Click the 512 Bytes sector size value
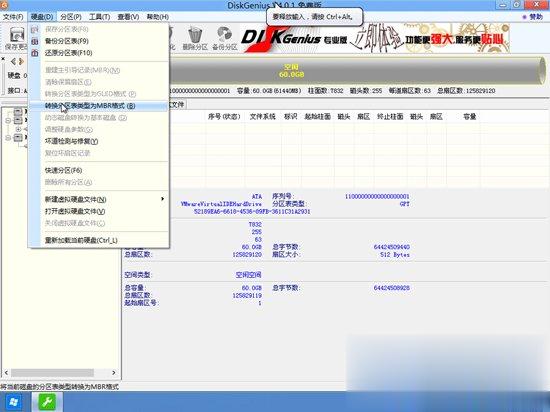 395,255
